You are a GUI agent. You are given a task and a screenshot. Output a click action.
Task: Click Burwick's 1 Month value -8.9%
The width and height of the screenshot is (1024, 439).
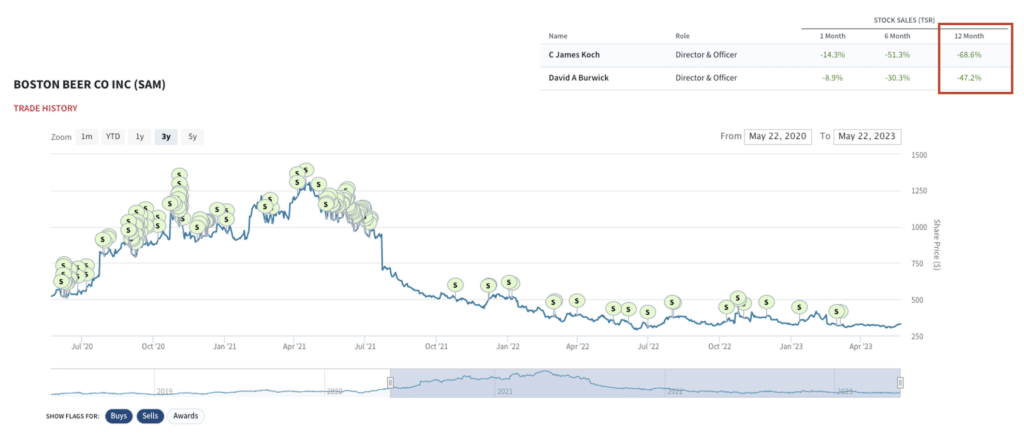pyautogui.click(x=834, y=78)
